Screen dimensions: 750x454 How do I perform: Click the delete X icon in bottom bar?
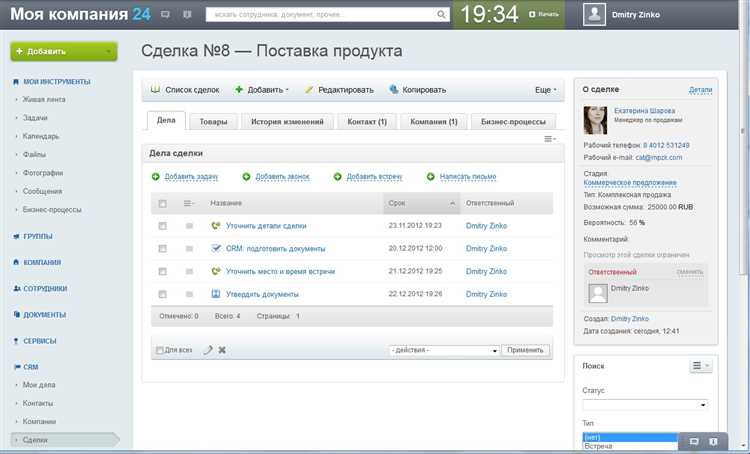tap(222, 350)
